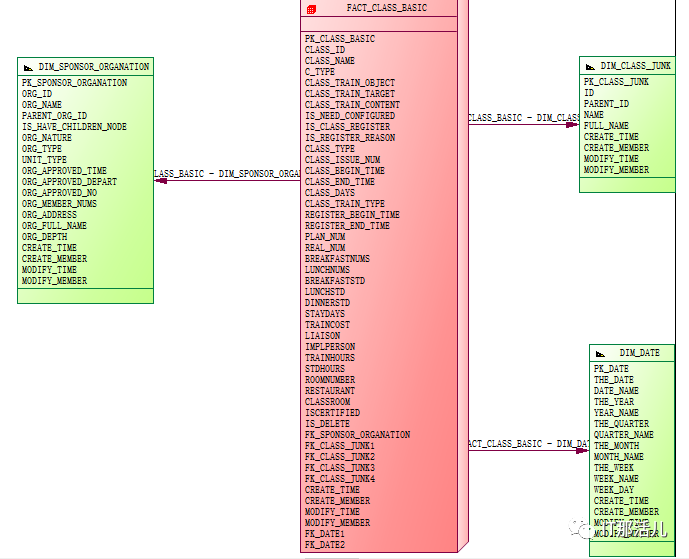Select CLASS_ISSUE_NUM column
Viewport: 689px width, 559px height.
click(x=343, y=160)
